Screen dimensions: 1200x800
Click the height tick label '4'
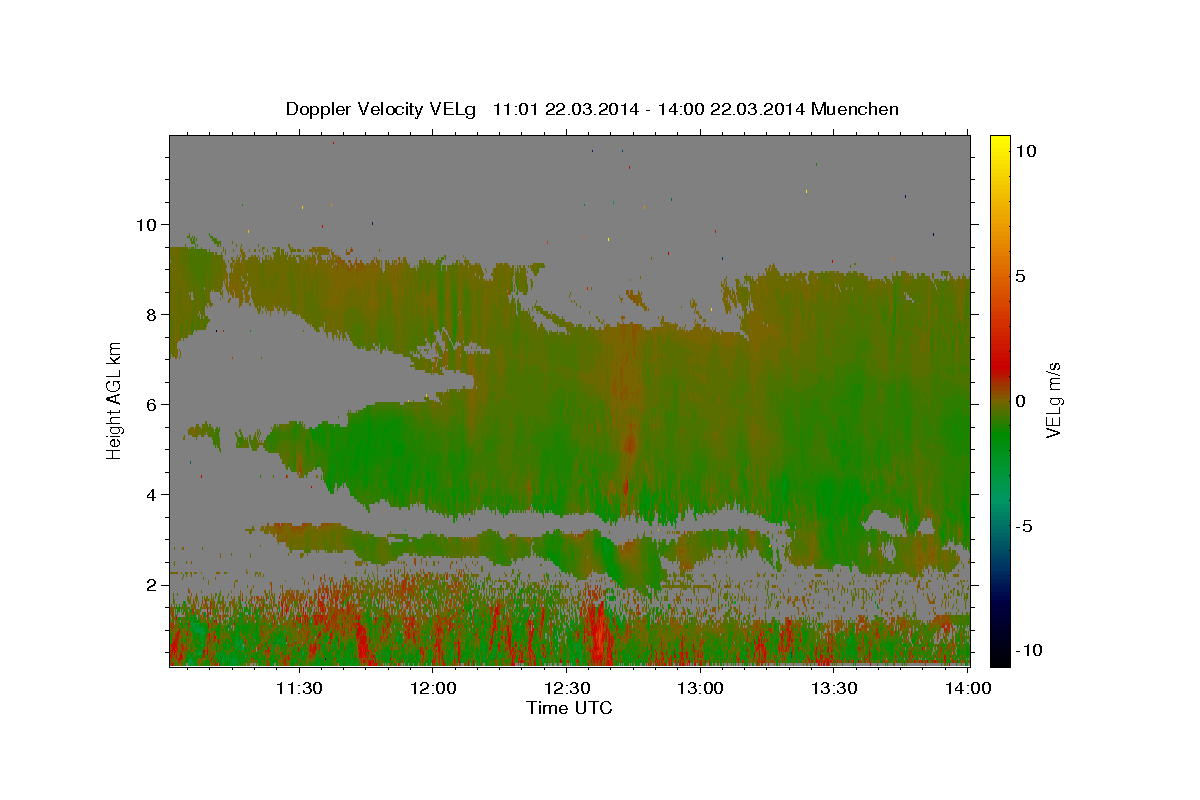click(151, 495)
